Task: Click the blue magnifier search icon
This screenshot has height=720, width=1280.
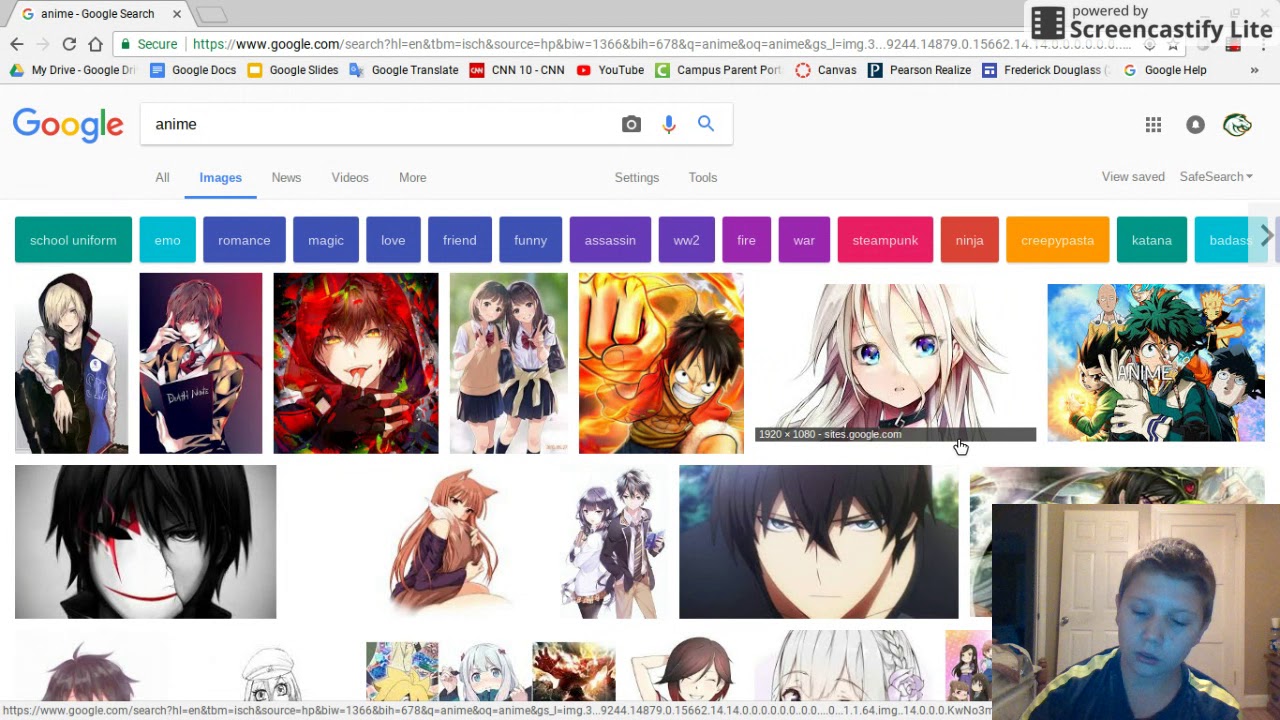Action: (706, 124)
